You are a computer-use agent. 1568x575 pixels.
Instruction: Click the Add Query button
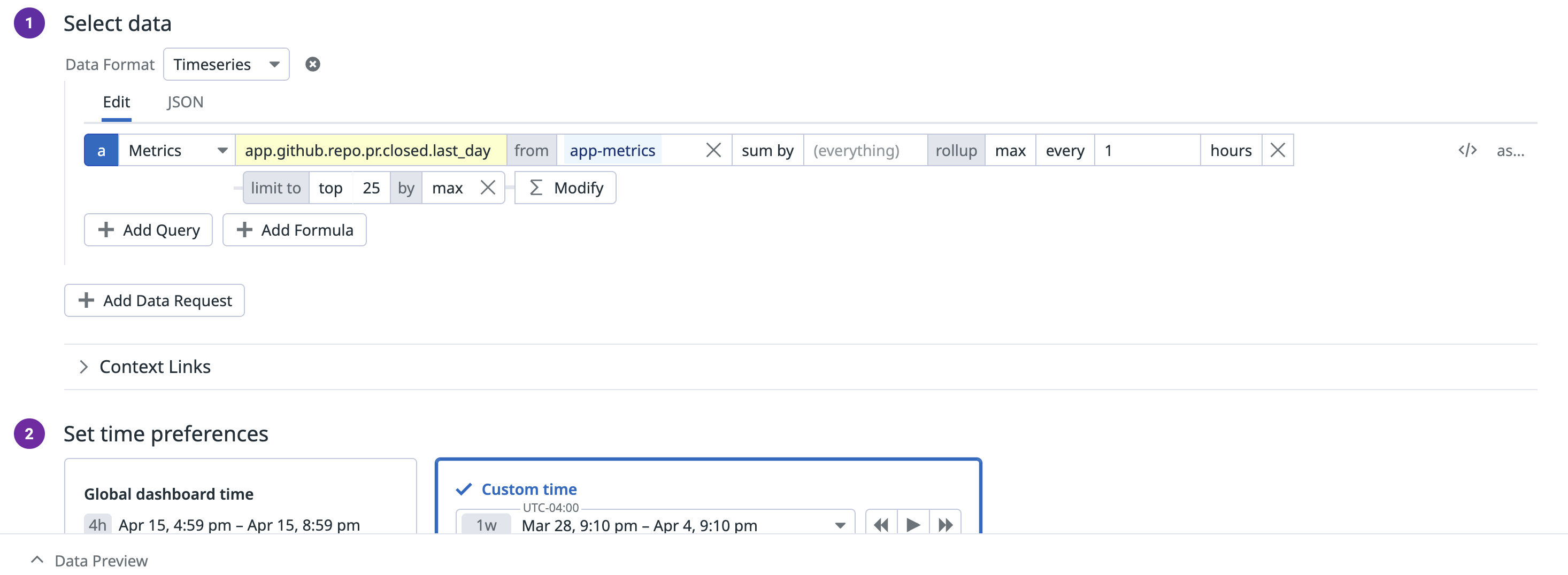[x=149, y=230]
